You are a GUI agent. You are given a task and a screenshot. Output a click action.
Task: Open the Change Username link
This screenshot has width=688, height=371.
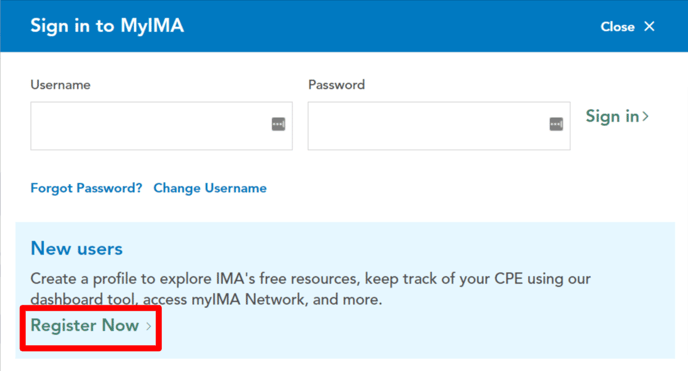(210, 188)
